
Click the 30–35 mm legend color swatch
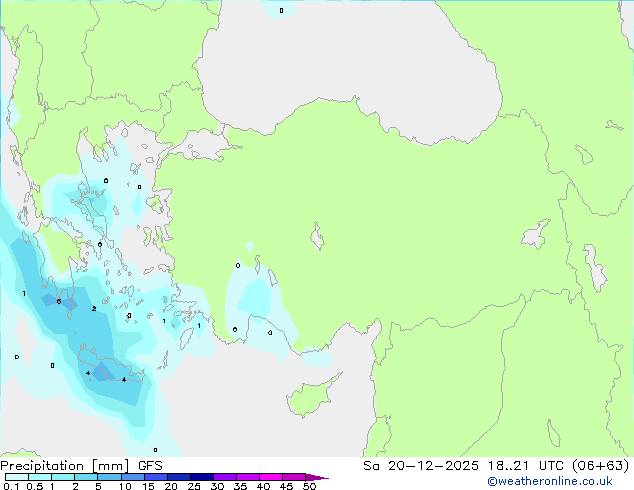(225, 477)
